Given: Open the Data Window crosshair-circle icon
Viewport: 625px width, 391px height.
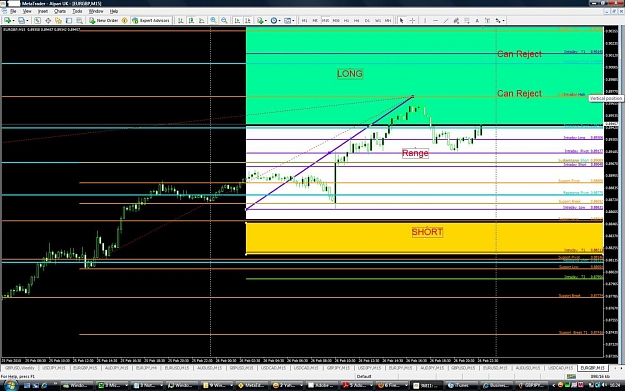Looking at the screenshot, I should [48, 20].
